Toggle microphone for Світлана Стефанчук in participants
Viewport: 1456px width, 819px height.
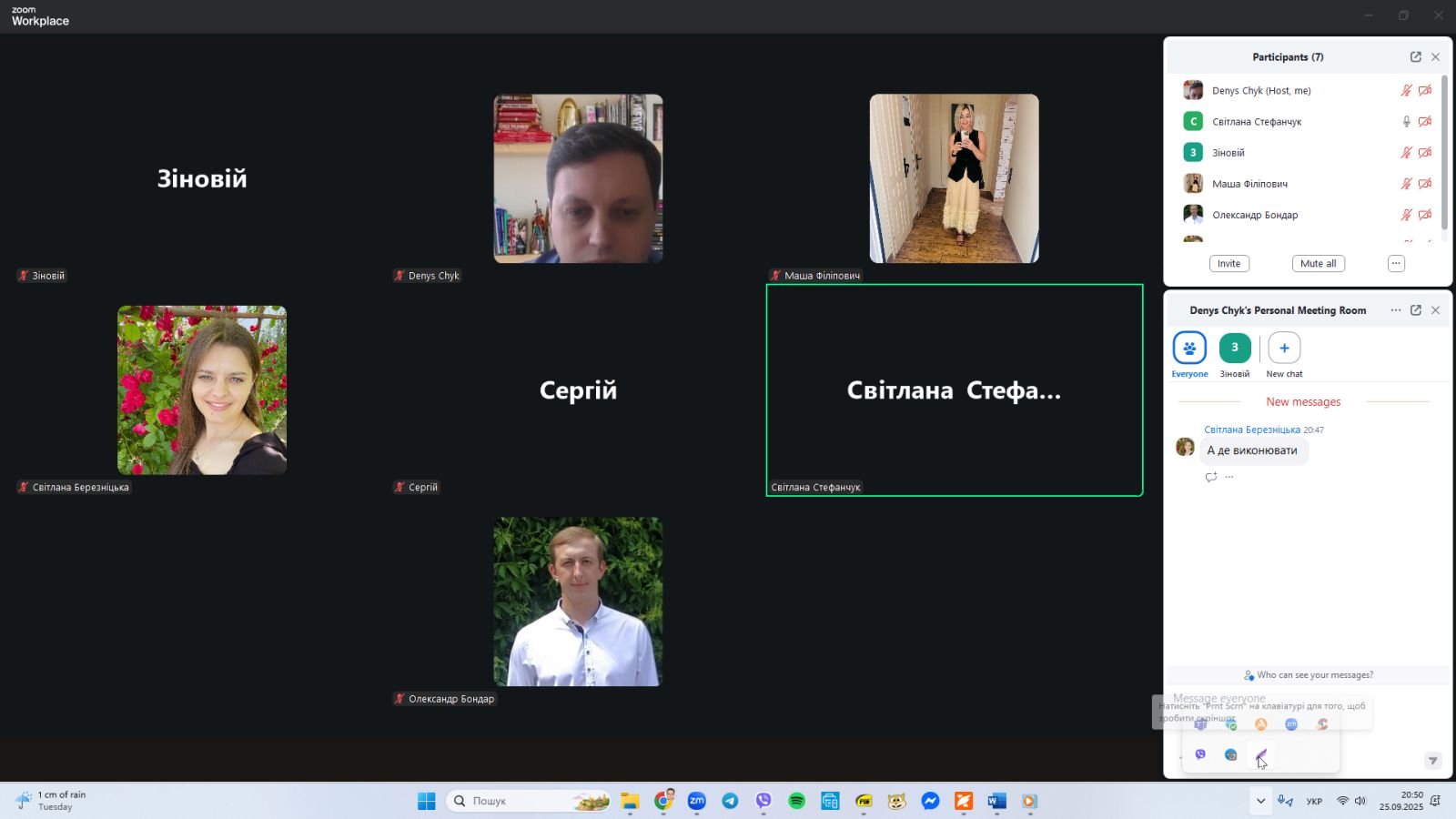(1406, 122)
